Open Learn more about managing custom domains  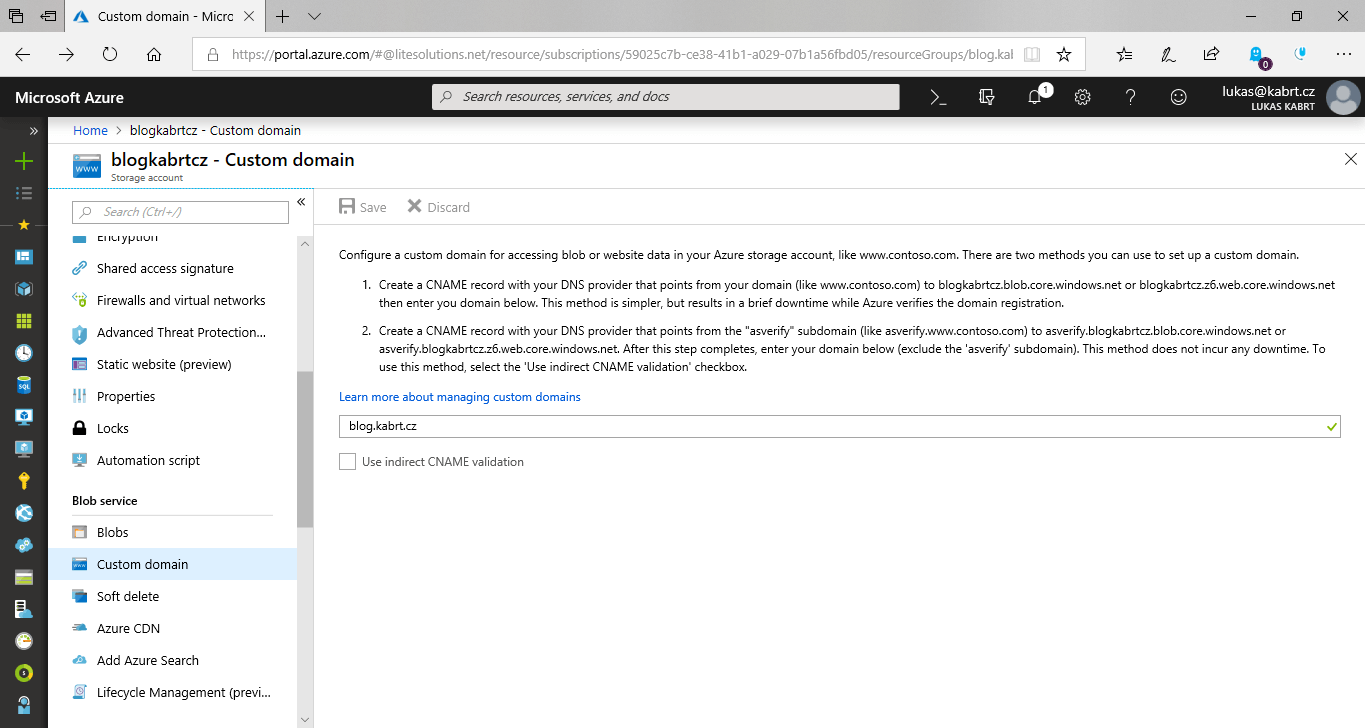460,397
